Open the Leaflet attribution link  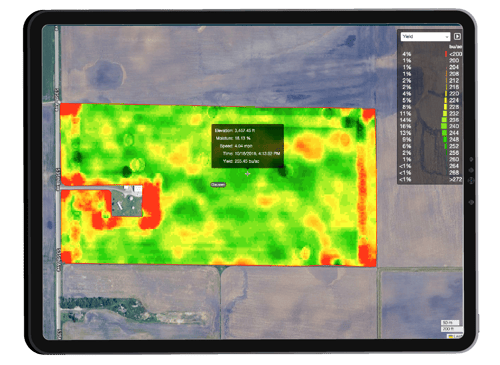459,336
